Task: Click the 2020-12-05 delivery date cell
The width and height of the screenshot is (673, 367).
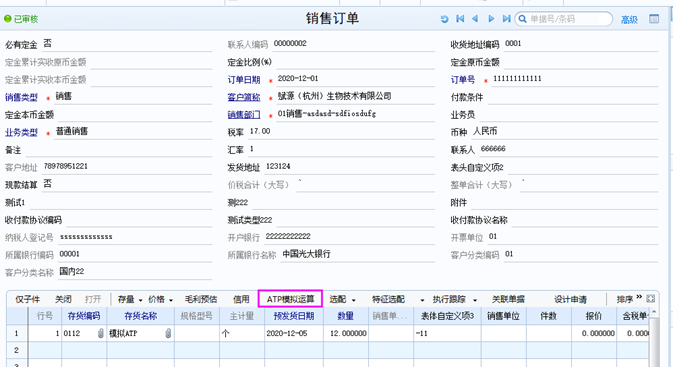Action: [294, 334]
